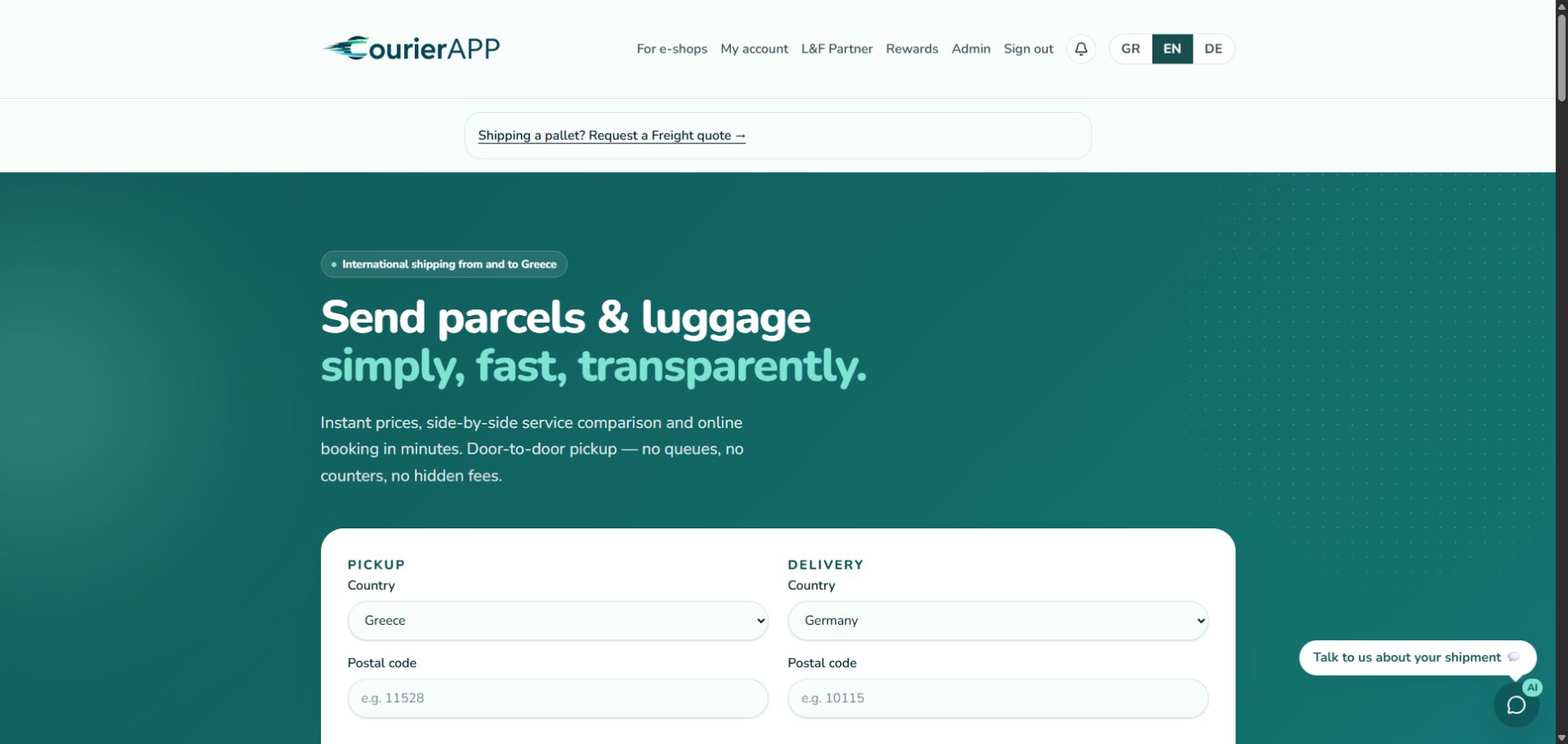This screenshot has height=744, width=1568.
Task: Click the Send parcels & luggage headline
Action: [x=565, y=318]
